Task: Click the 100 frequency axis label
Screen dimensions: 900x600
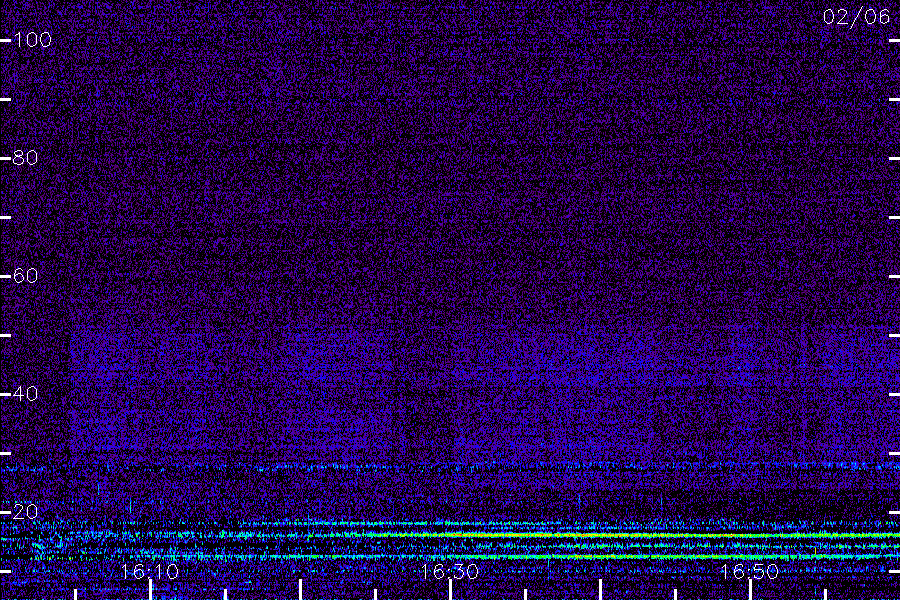Action: [32, 40]
